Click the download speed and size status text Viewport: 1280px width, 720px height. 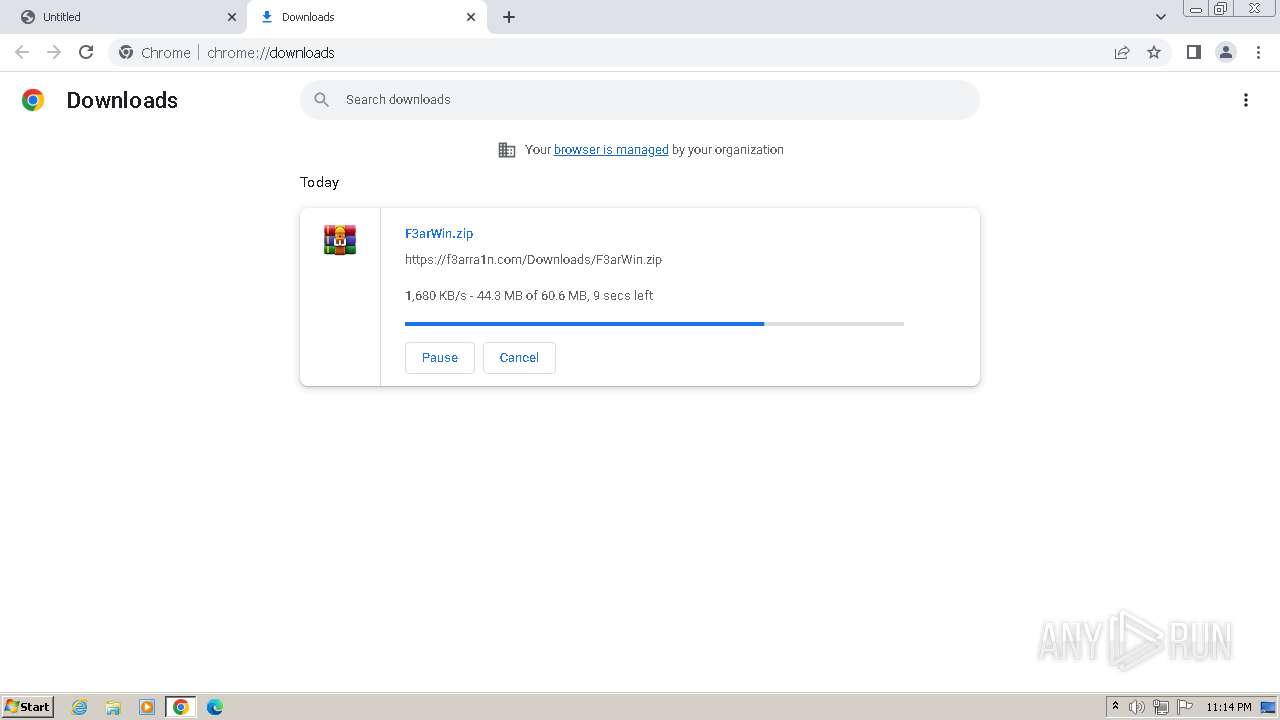529,295
